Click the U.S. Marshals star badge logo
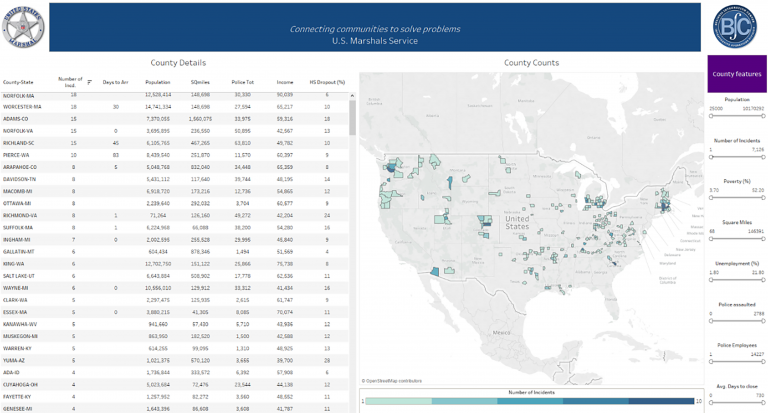This screenshot has height=413, width=768. (x=23, y=27)
